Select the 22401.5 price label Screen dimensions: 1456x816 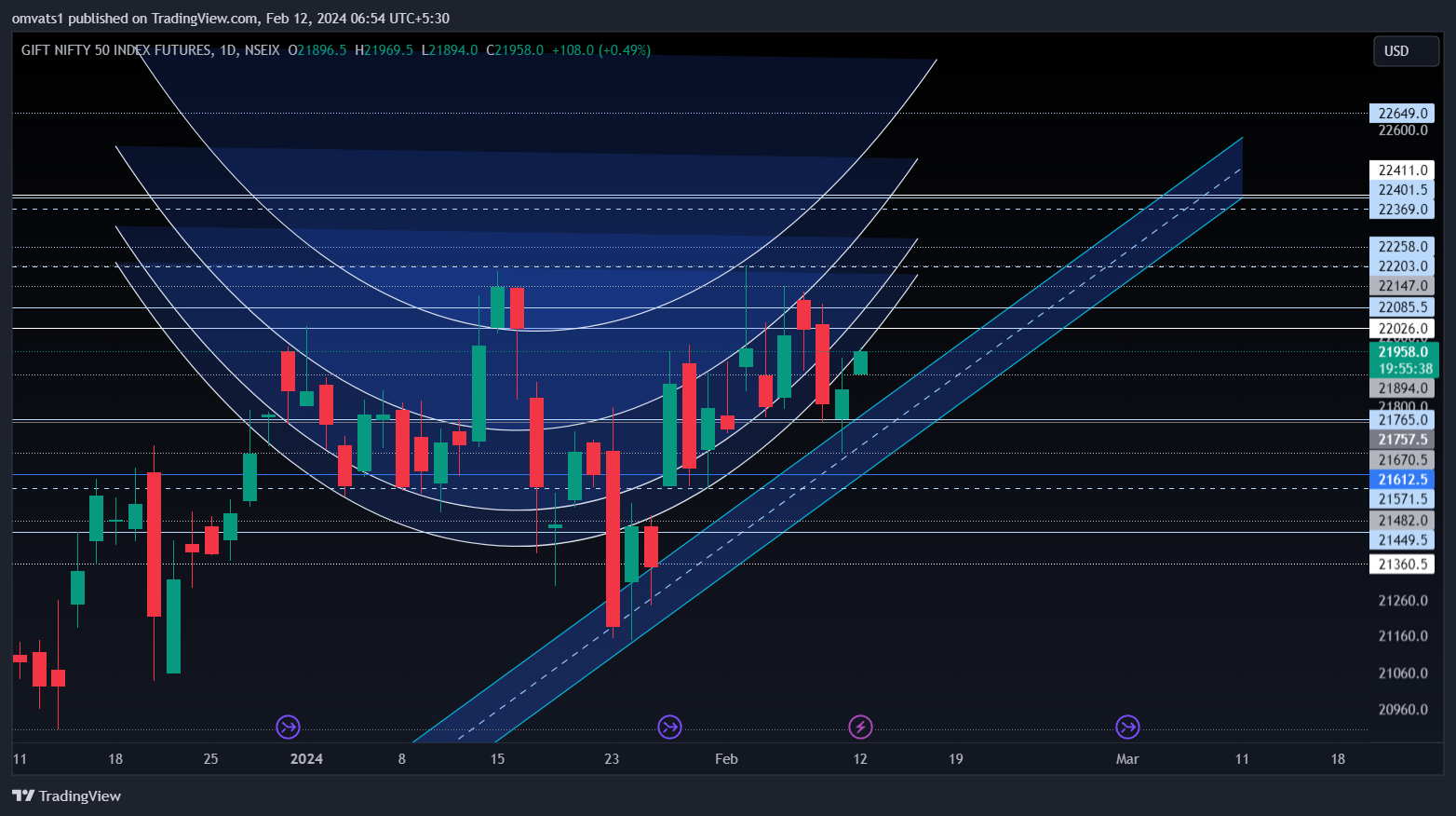(x=1402, y=190)
